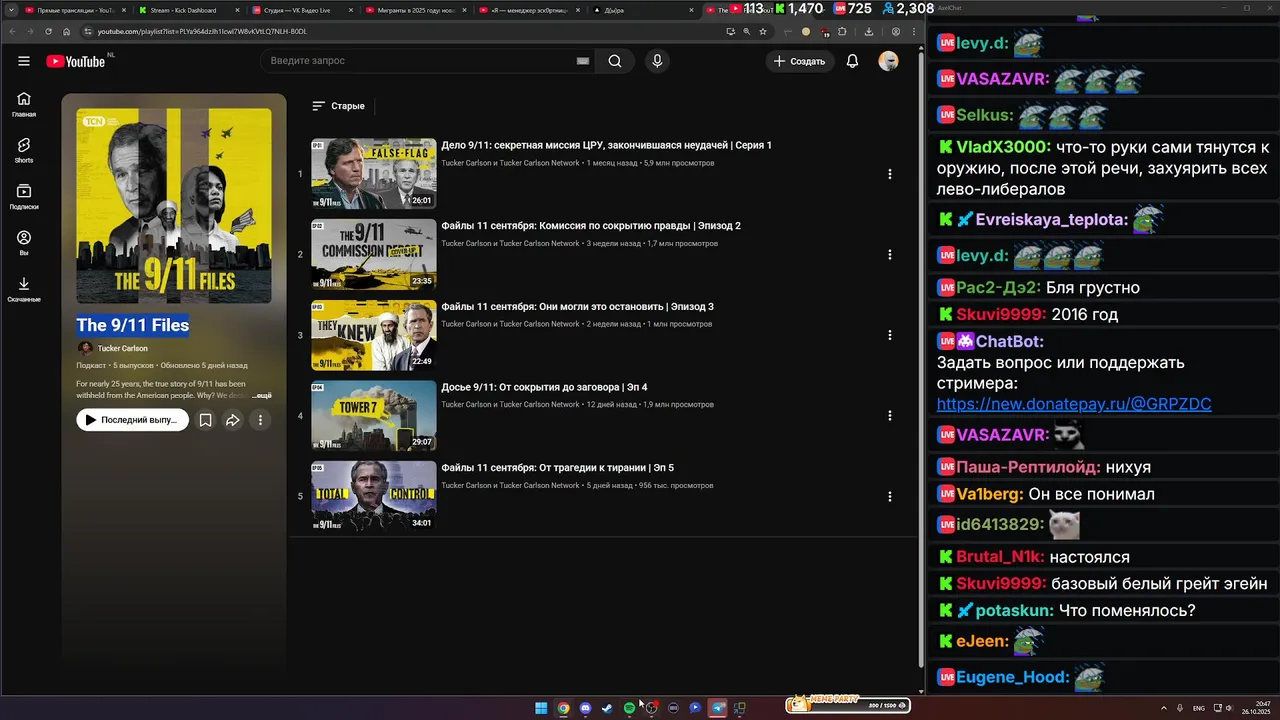Open Дело 9/11 Серия 1 video title
This screenshot has width=1280, height=720.
coord(606,145)
